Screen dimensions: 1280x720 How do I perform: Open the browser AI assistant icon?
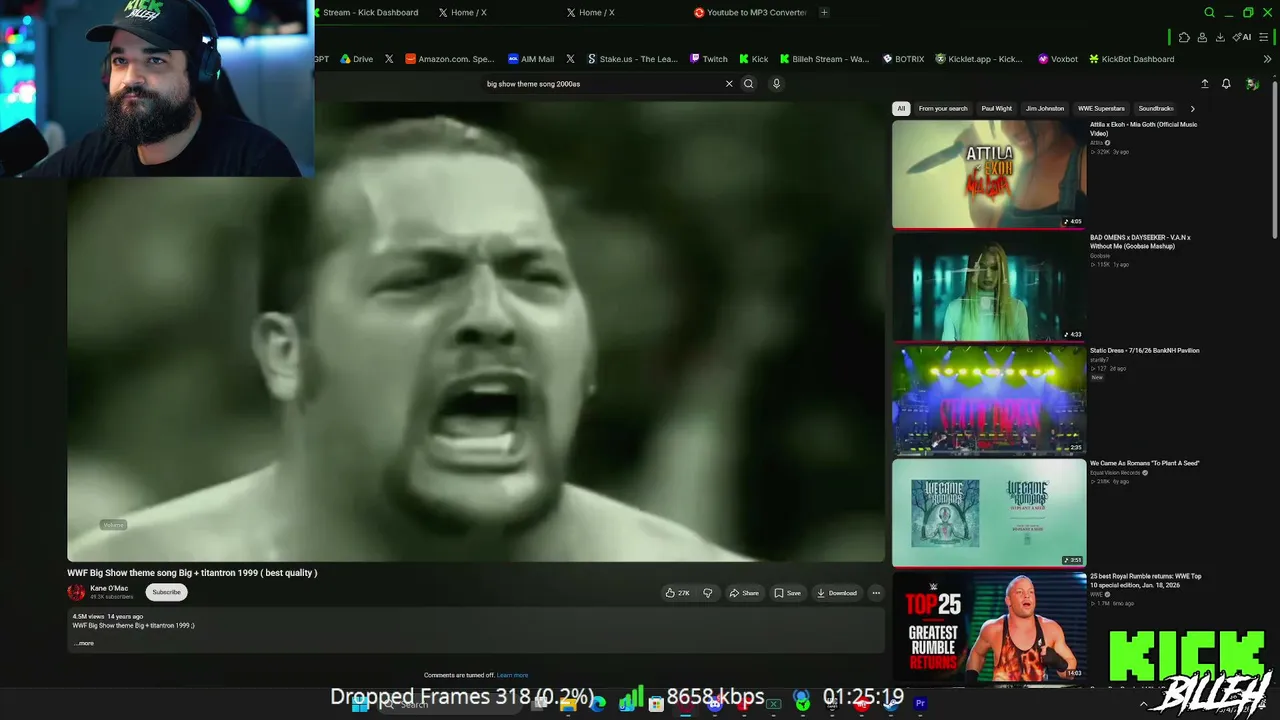tap(1242, 37)
